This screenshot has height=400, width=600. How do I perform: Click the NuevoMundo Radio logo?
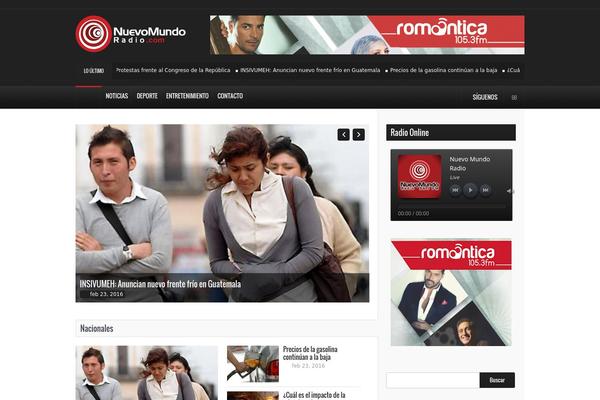[131, 34]
